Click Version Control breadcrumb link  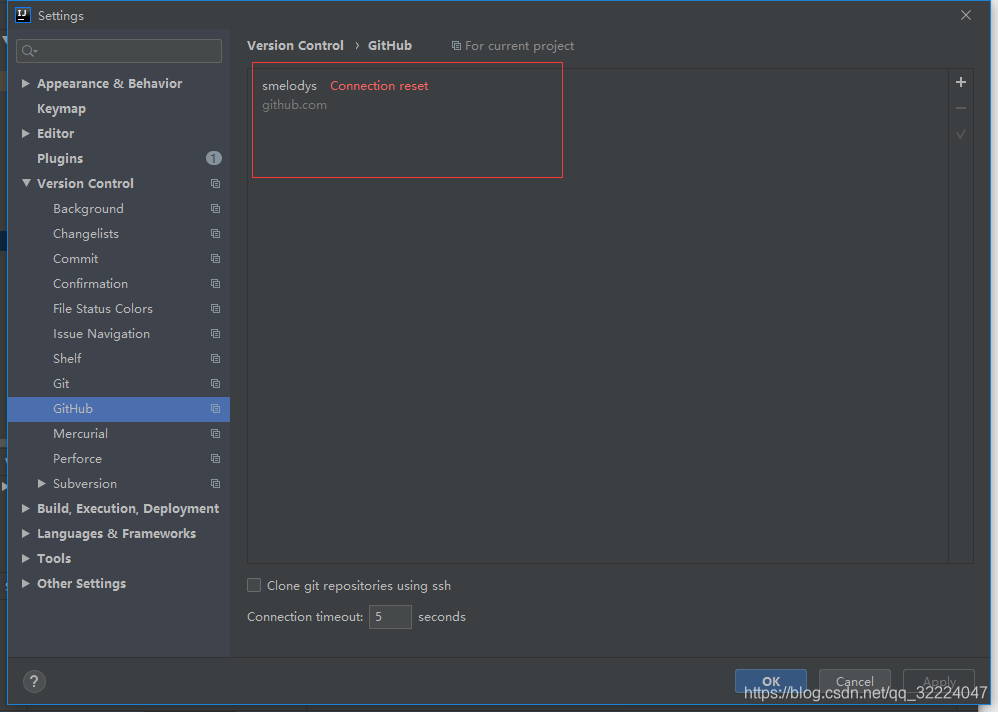point(295,46)
